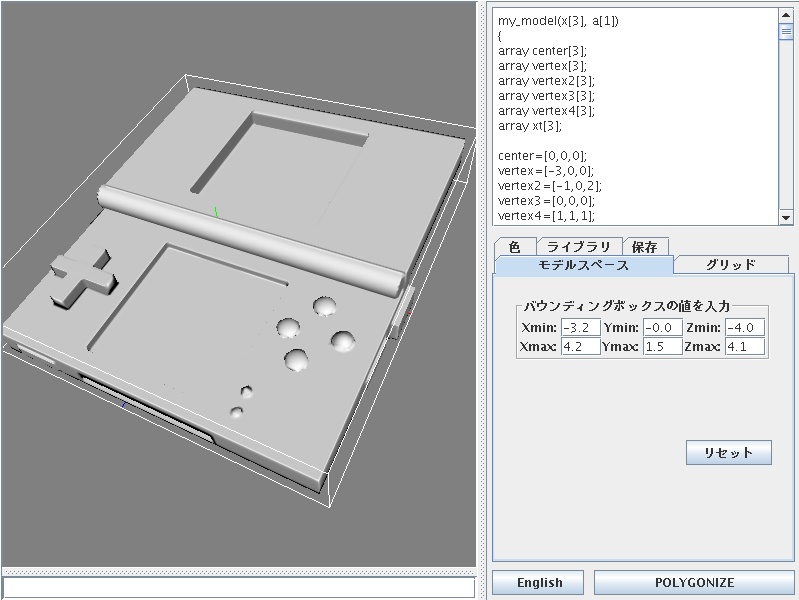Click the リセット button

click(729, 453)
